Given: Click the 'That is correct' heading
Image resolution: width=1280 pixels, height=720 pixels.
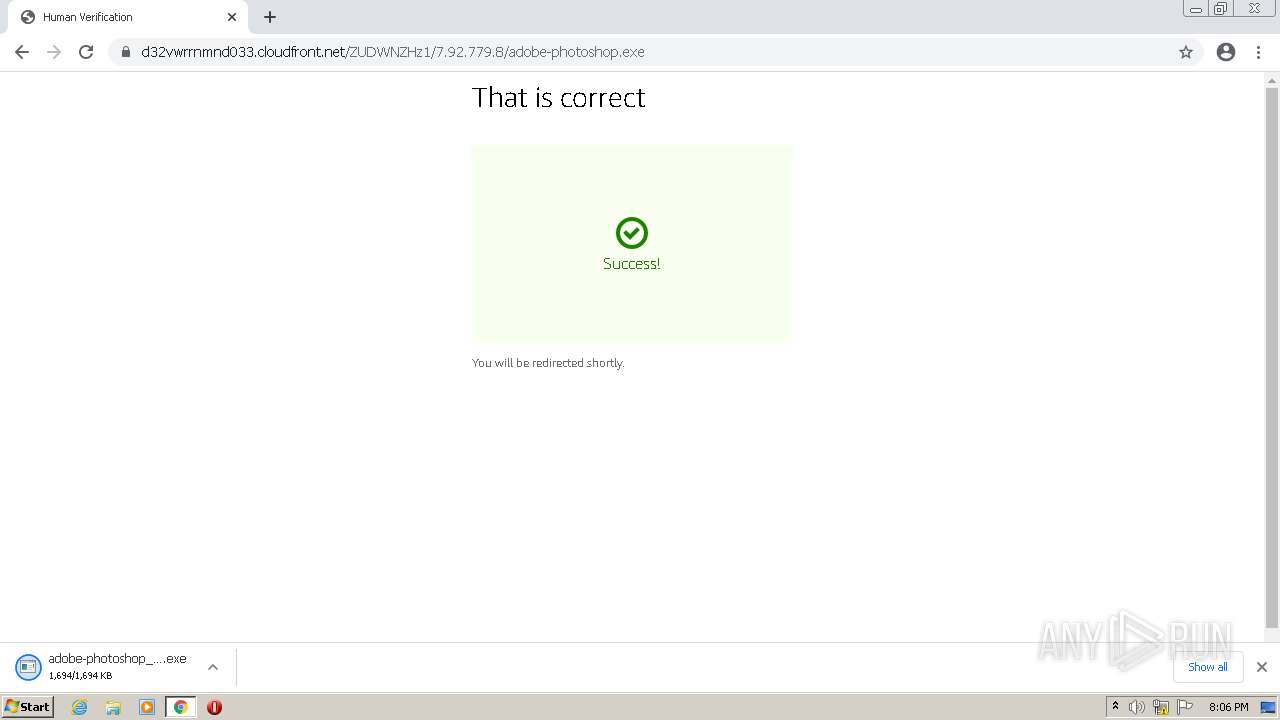Looking at the screenshot, I should click(x=559, y=97).
